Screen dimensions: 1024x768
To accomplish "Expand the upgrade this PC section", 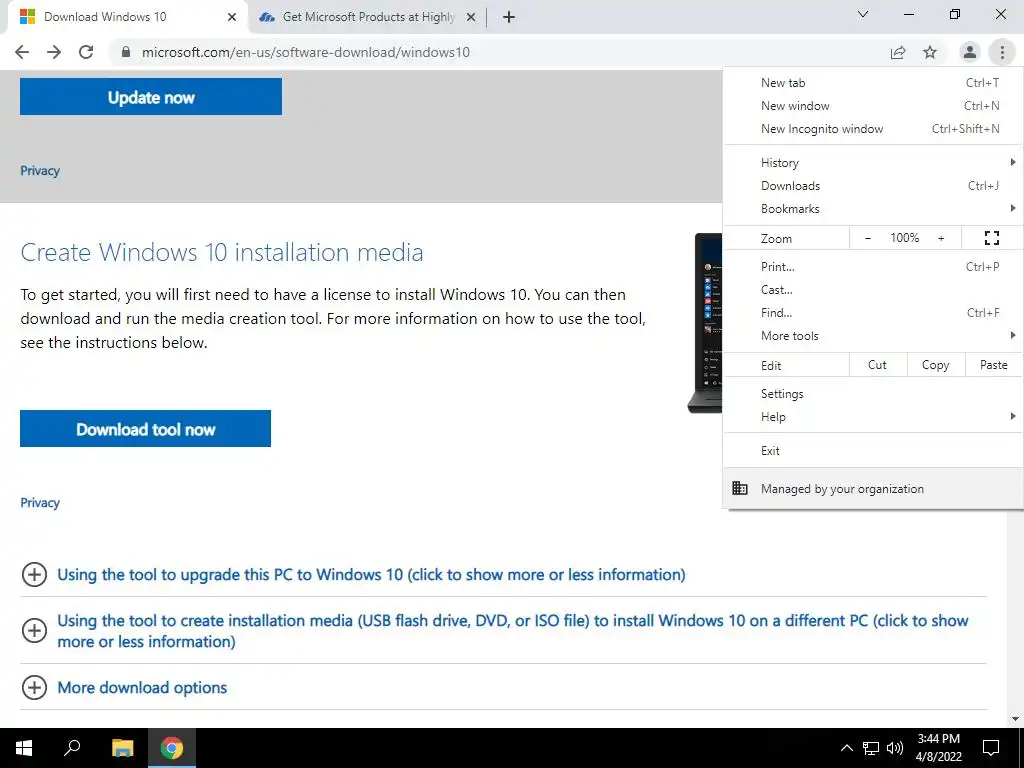I will pyautogui.click(x=35, y=575).
